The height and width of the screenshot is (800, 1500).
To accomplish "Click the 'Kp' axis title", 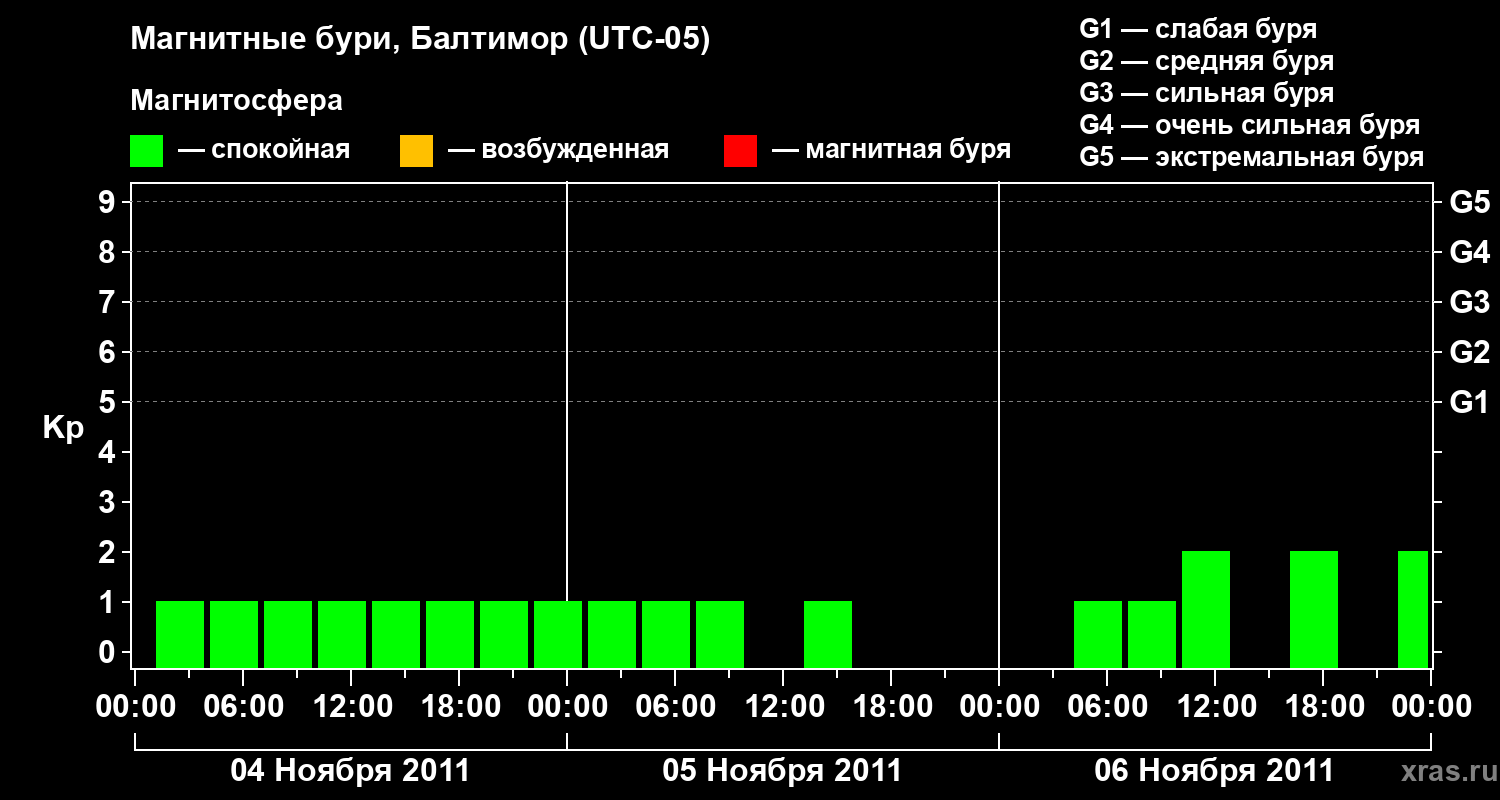I will point(63,429).
